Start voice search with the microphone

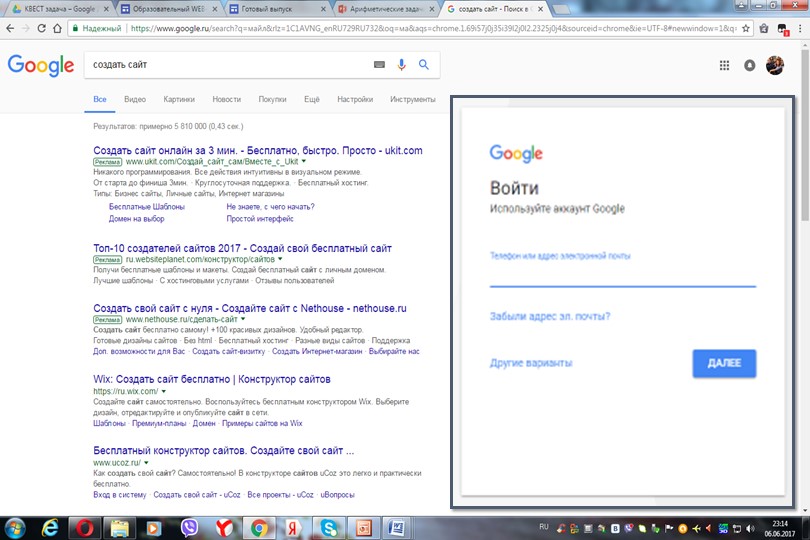(x=401, y=65)
